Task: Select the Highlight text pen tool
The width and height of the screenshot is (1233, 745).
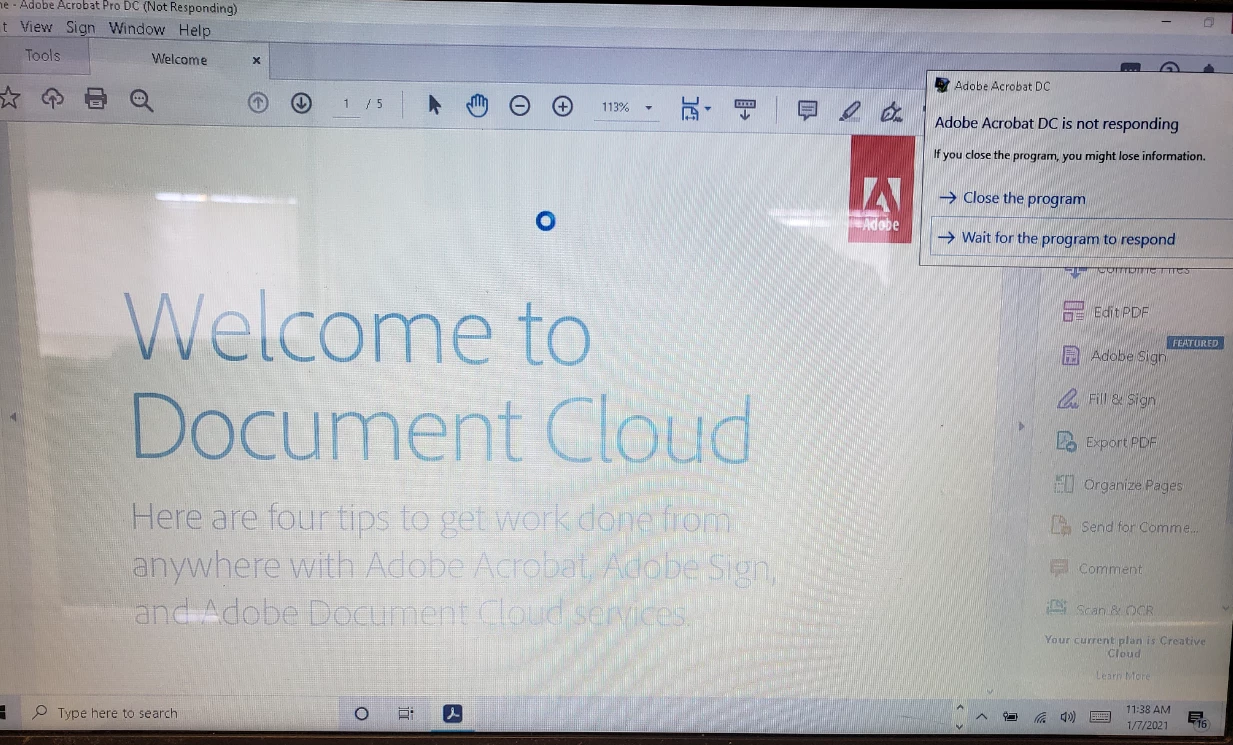Action: point(850,111)
